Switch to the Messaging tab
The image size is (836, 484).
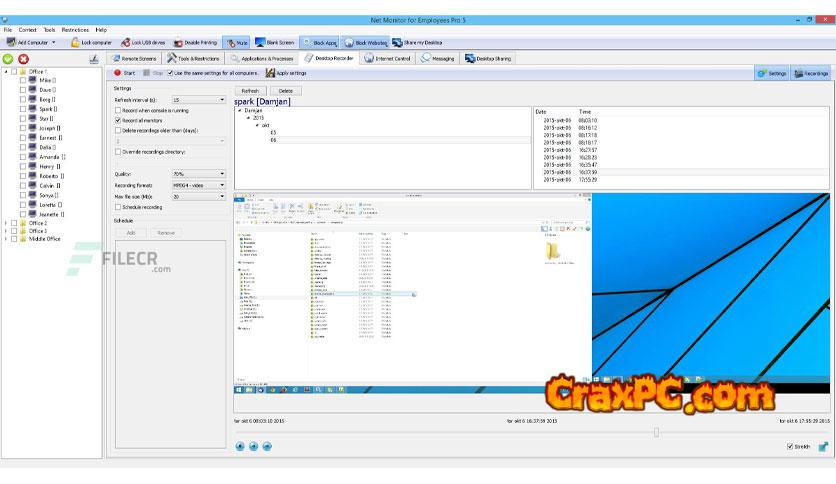[438, 58]
